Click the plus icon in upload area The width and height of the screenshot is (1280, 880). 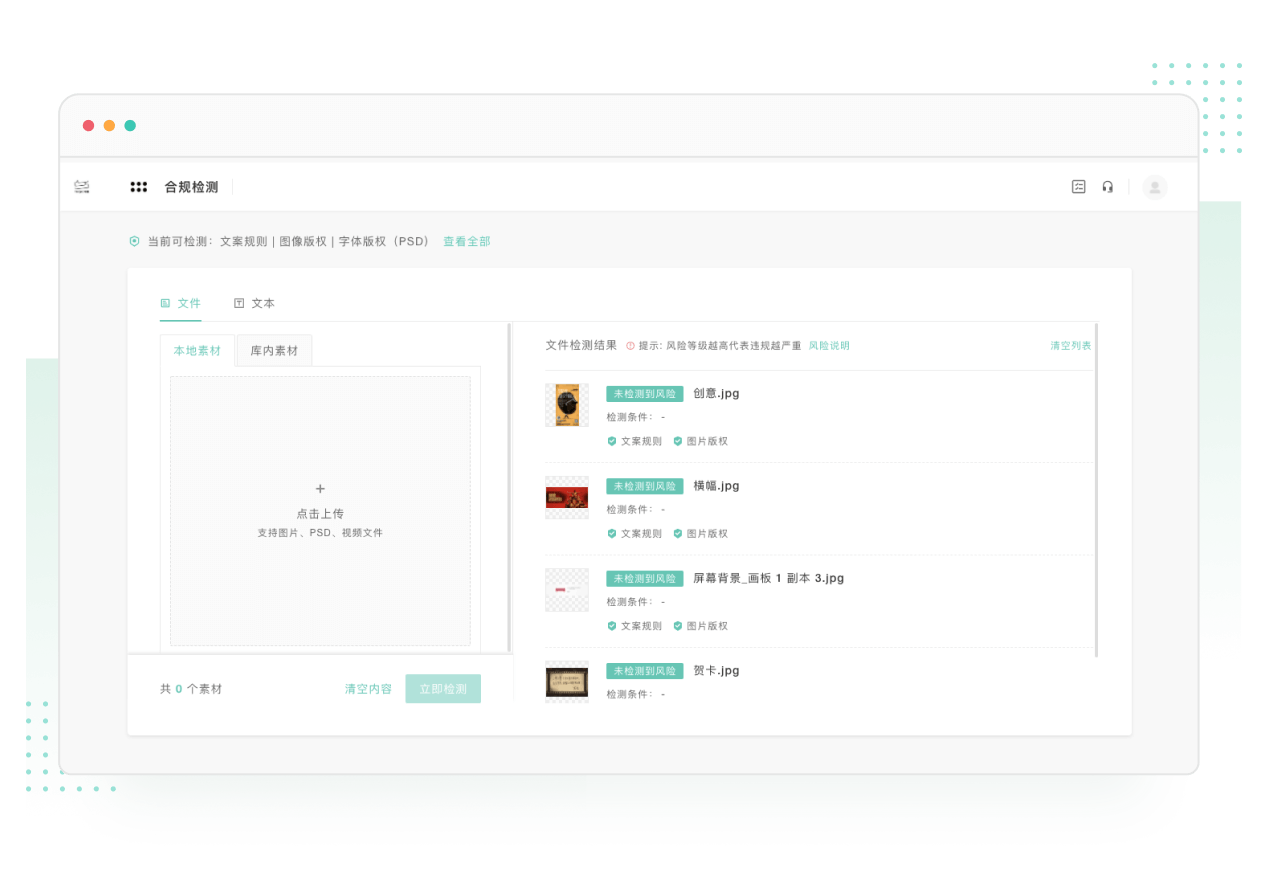pyautogui.click(x=320, y=489)
